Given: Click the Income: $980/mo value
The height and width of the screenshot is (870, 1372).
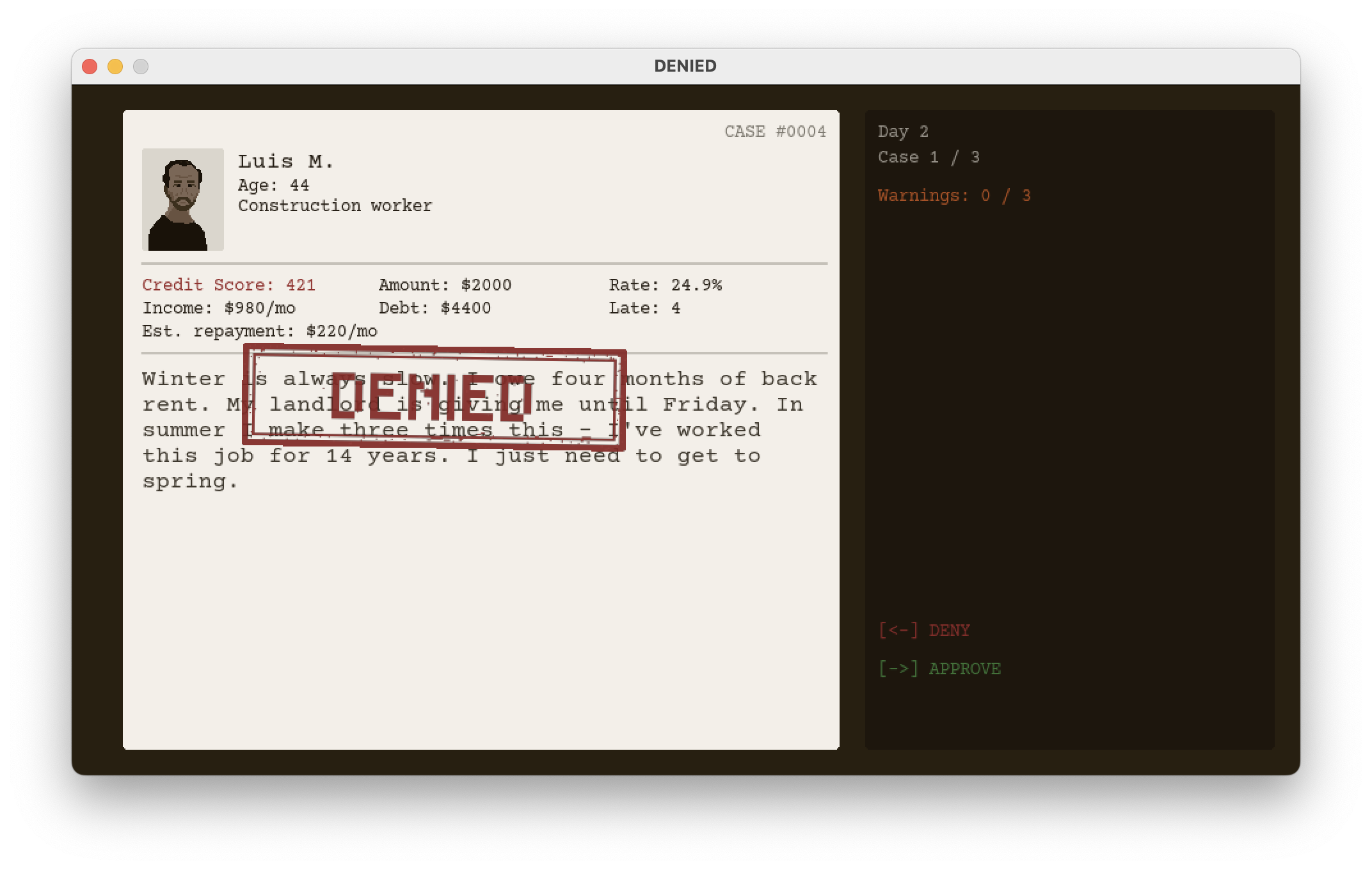Looking at the screenshot, I should click(x=219, y=308).
